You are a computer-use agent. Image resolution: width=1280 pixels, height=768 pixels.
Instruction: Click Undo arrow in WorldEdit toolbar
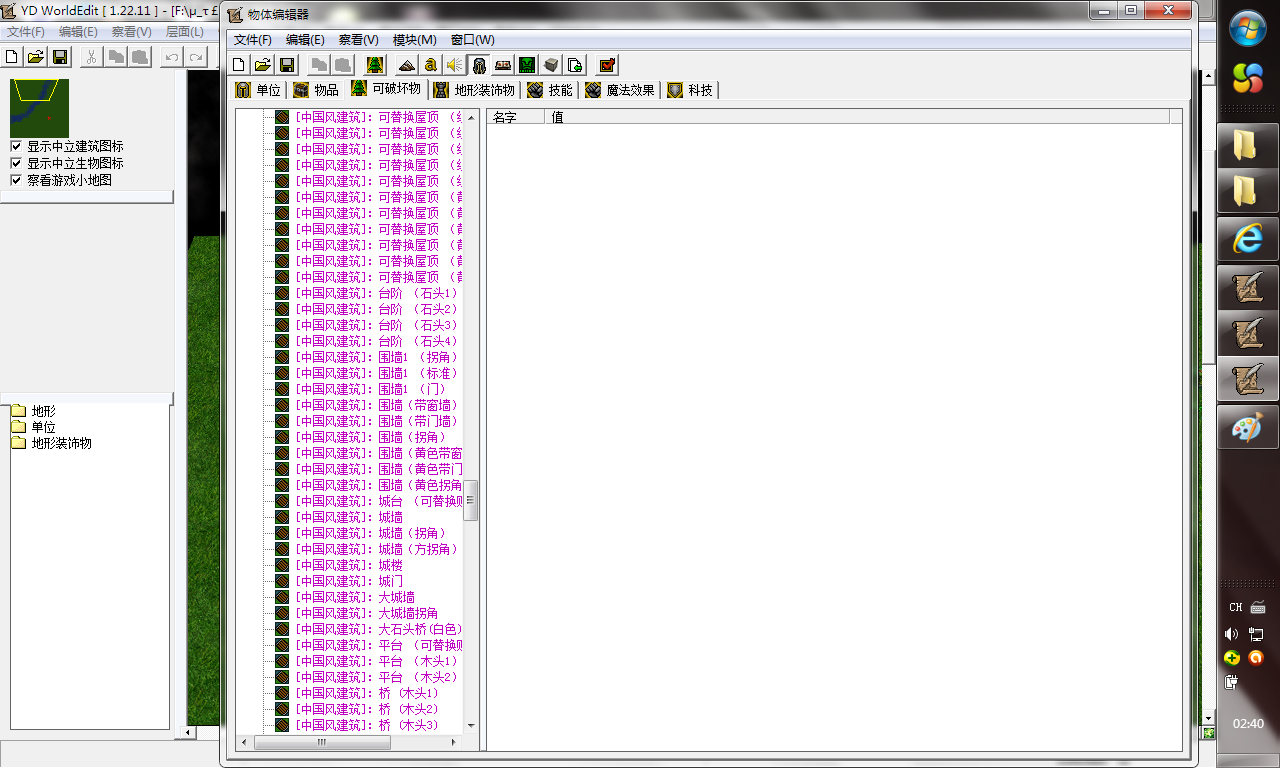pos(172,57)
